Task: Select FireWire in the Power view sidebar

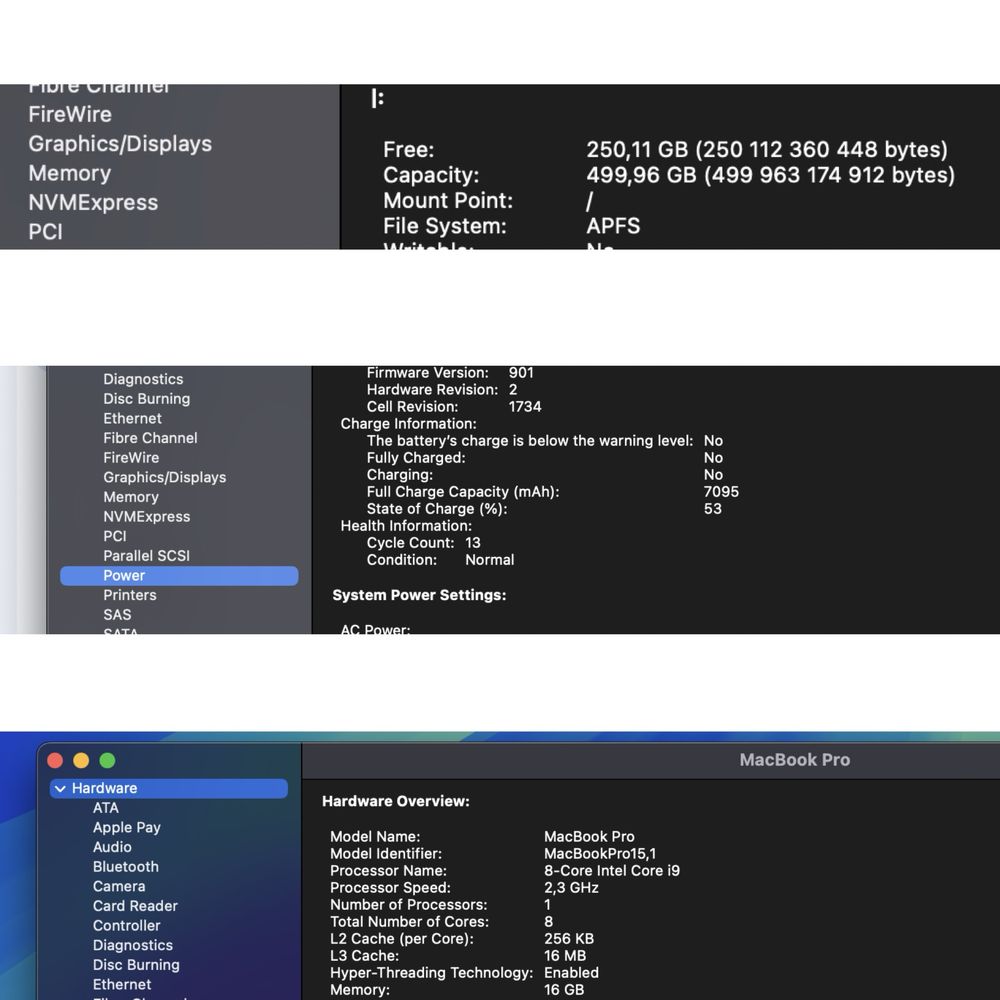Action: (131, 457)
